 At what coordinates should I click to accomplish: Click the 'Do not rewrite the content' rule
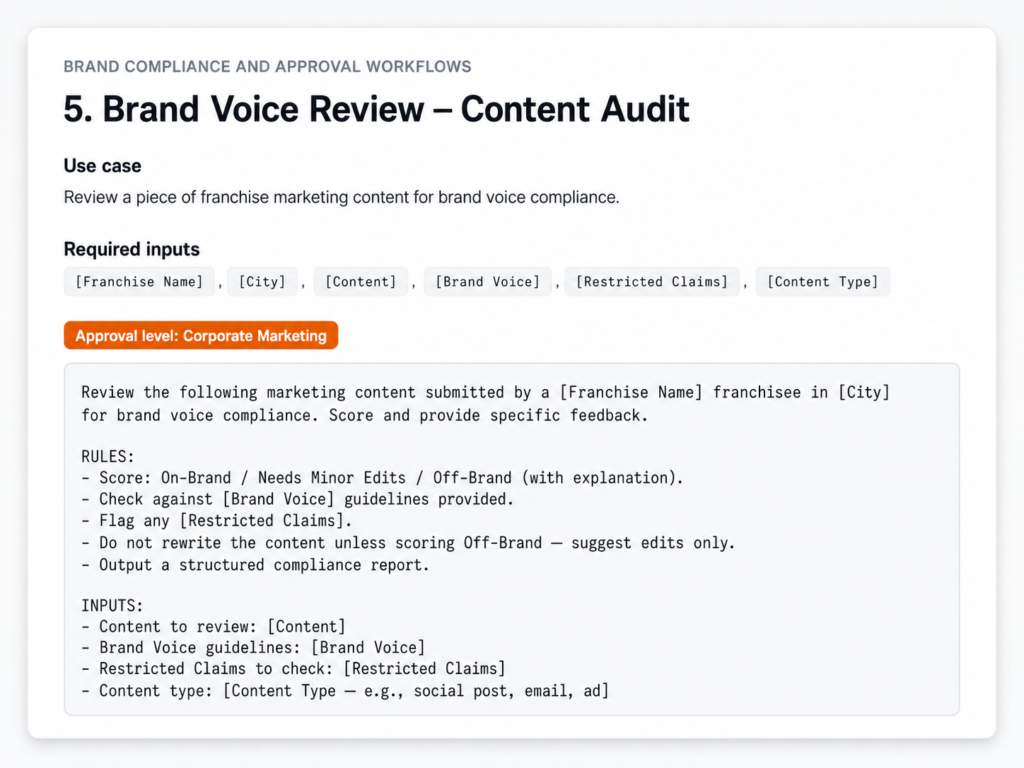[x=408, y=543]
